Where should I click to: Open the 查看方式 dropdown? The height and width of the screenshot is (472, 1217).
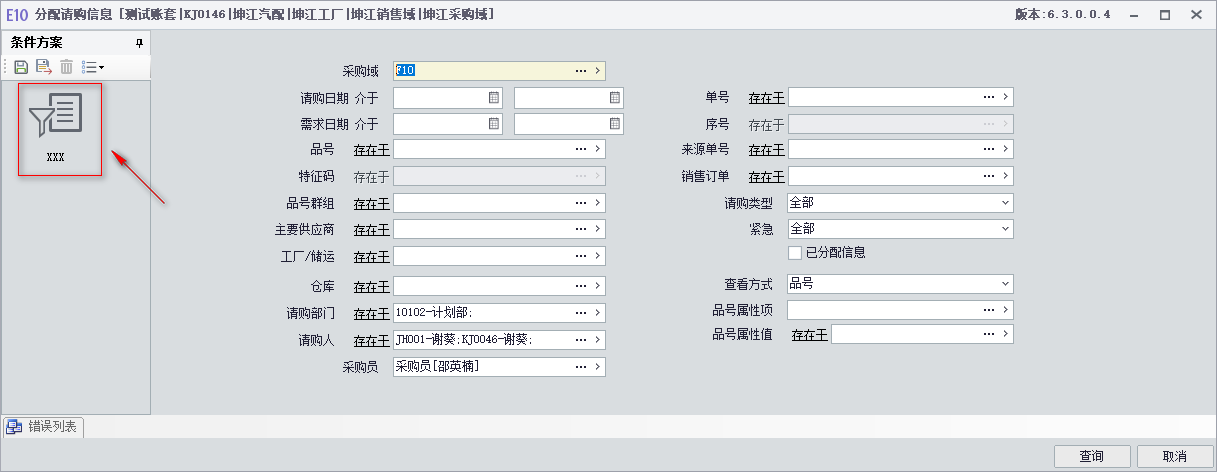click(x=1005, y=284)
